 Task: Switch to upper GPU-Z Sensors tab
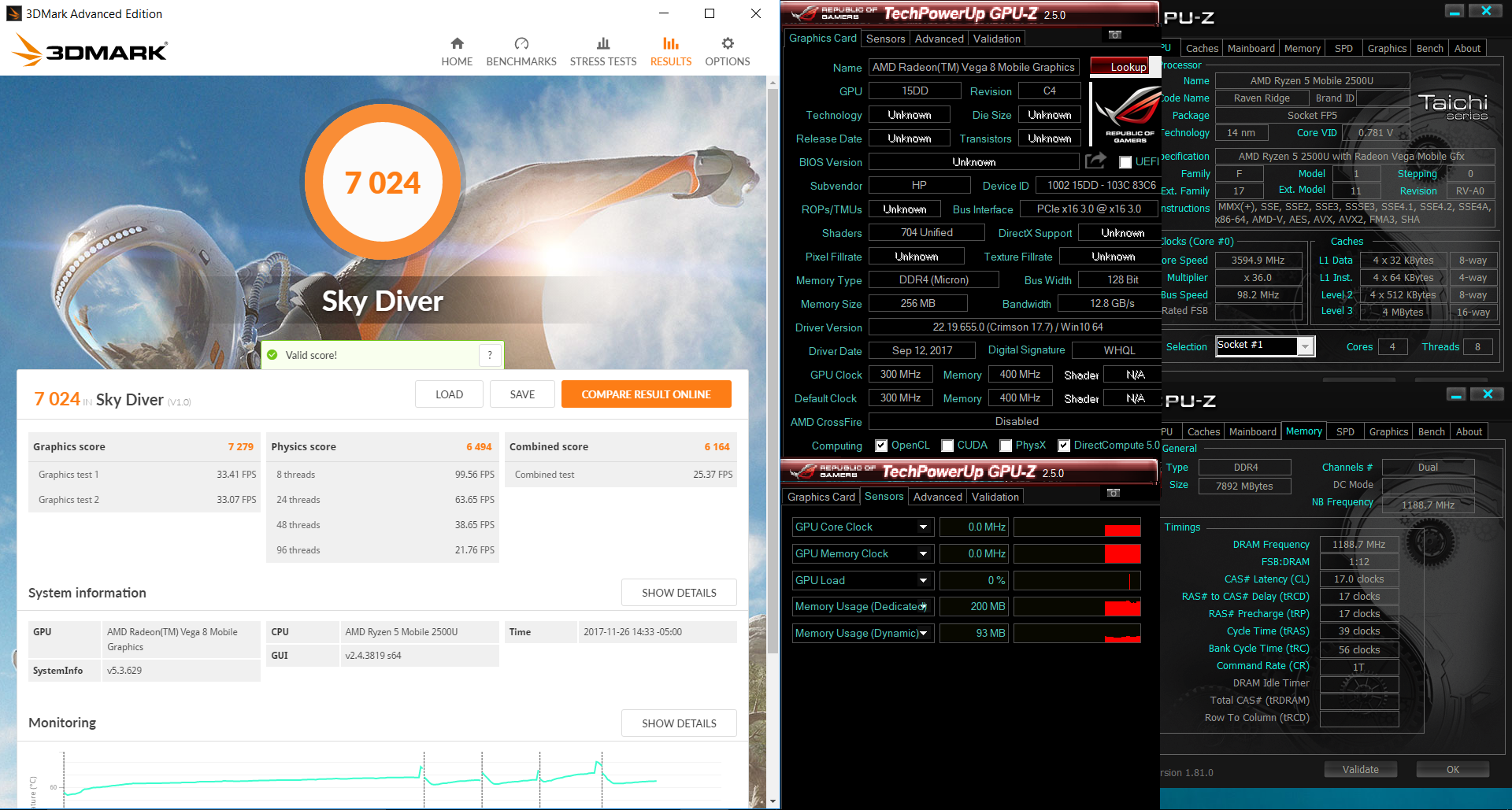pos(885,39)
